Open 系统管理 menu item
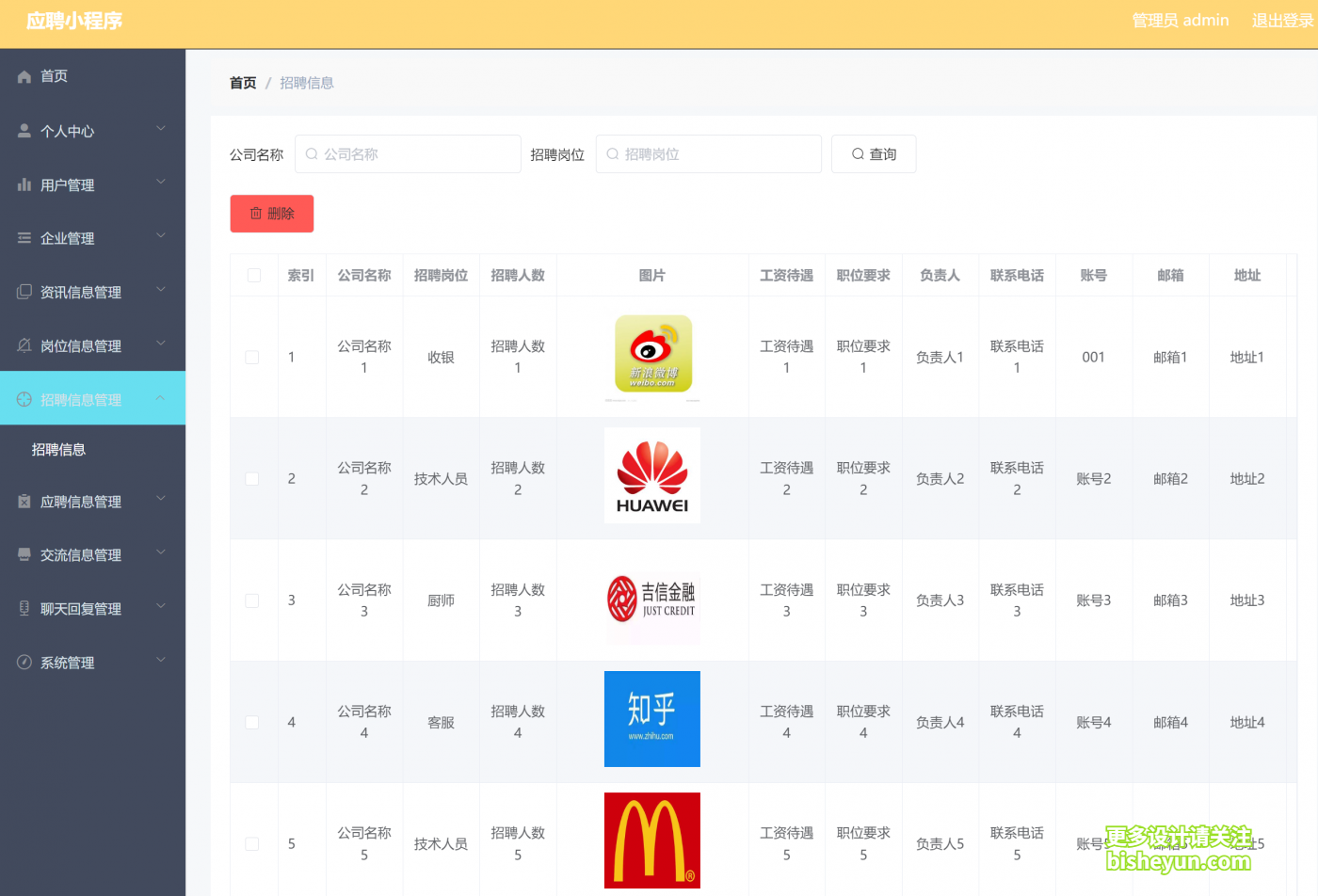The image size is (1318, 896). [92, 663]
